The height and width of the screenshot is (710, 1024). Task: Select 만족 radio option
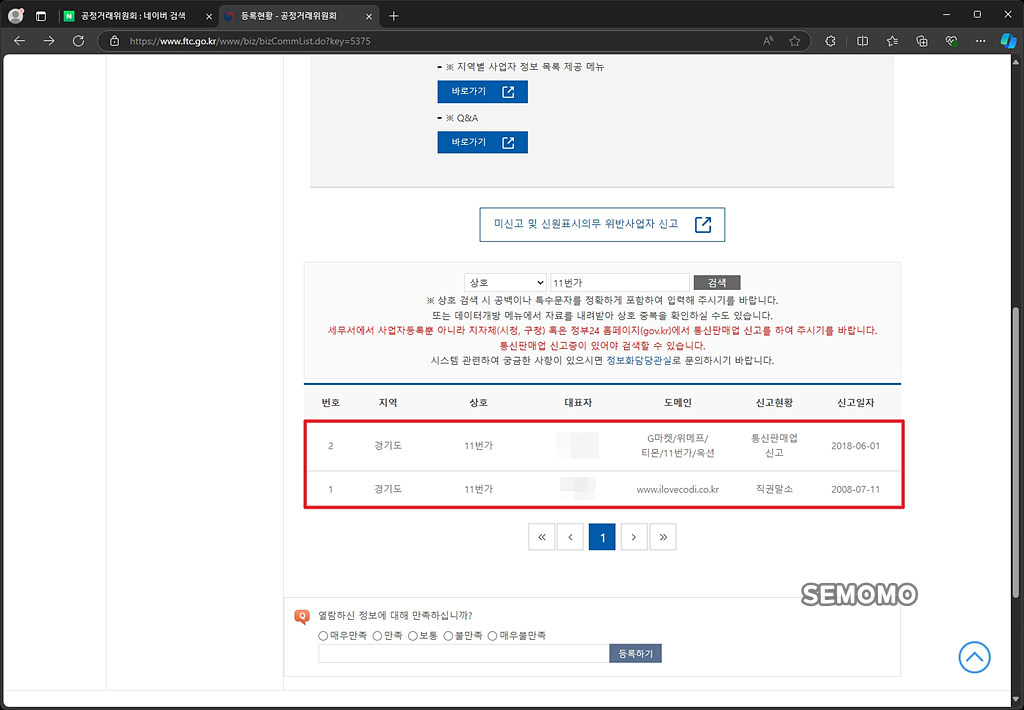pyautogui.click(x=377, y=636)
